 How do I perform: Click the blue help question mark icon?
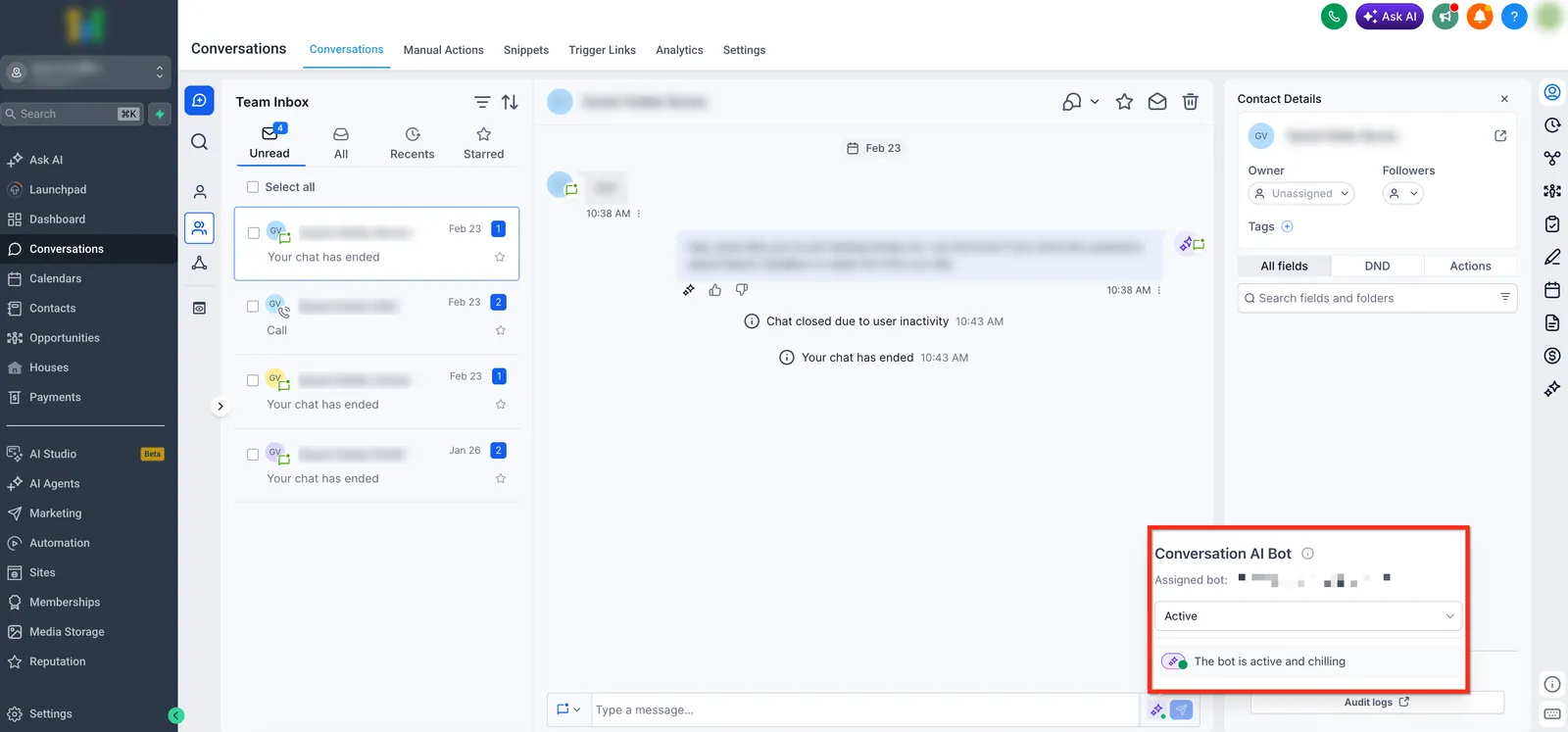[x=1514, y=17]
